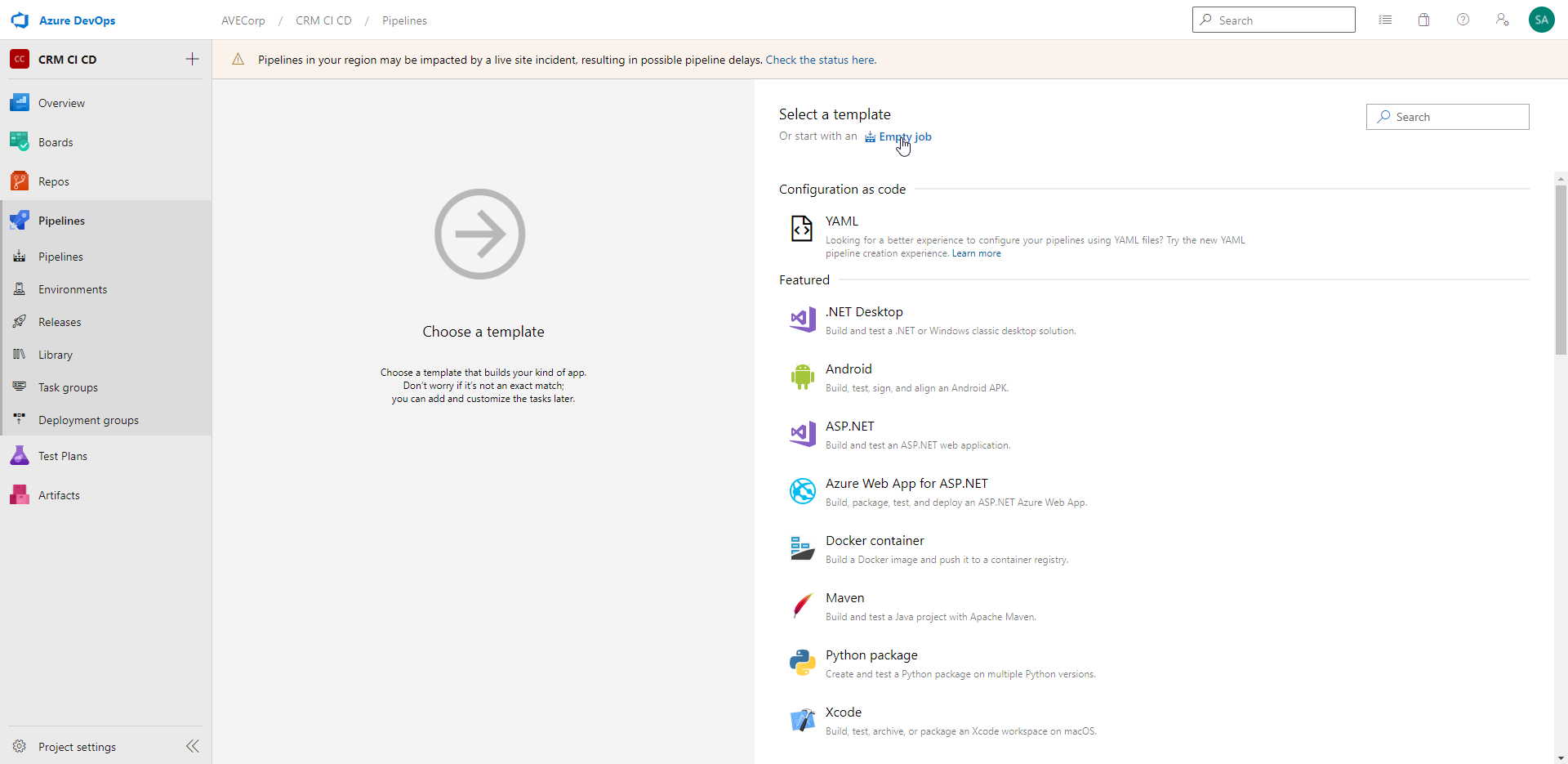The width and height of the screenshot is (1568, 764).
Task: Click the Repos sidebar icon
Action: click(20, 181)
